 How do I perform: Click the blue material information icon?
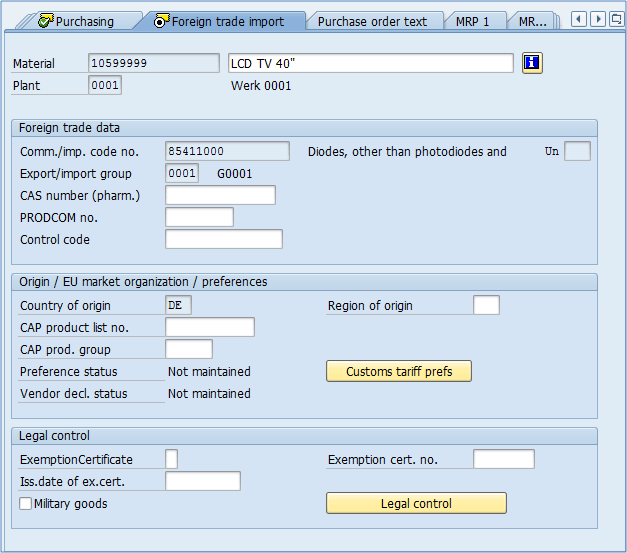[532, 63]
